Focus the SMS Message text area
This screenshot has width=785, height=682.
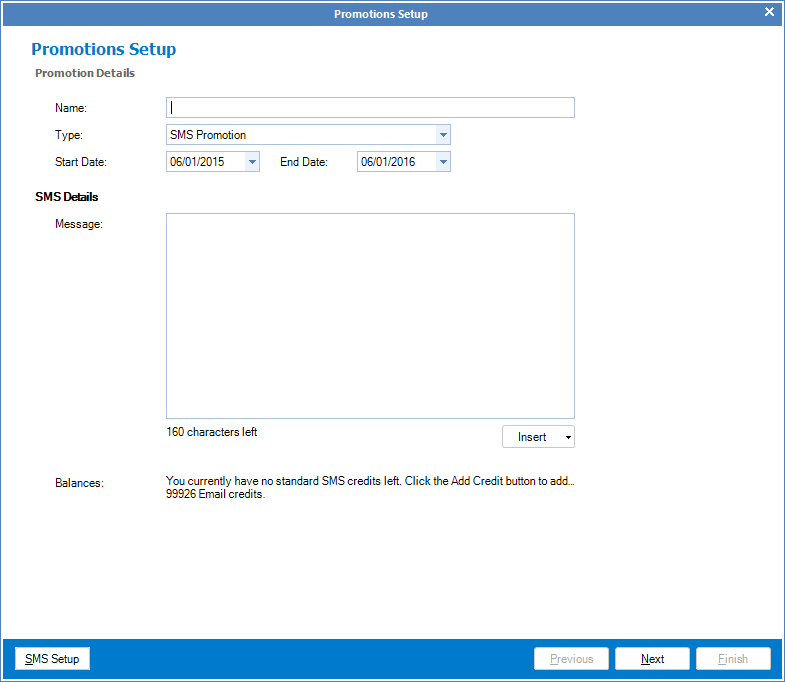click(x=370, y=315)
